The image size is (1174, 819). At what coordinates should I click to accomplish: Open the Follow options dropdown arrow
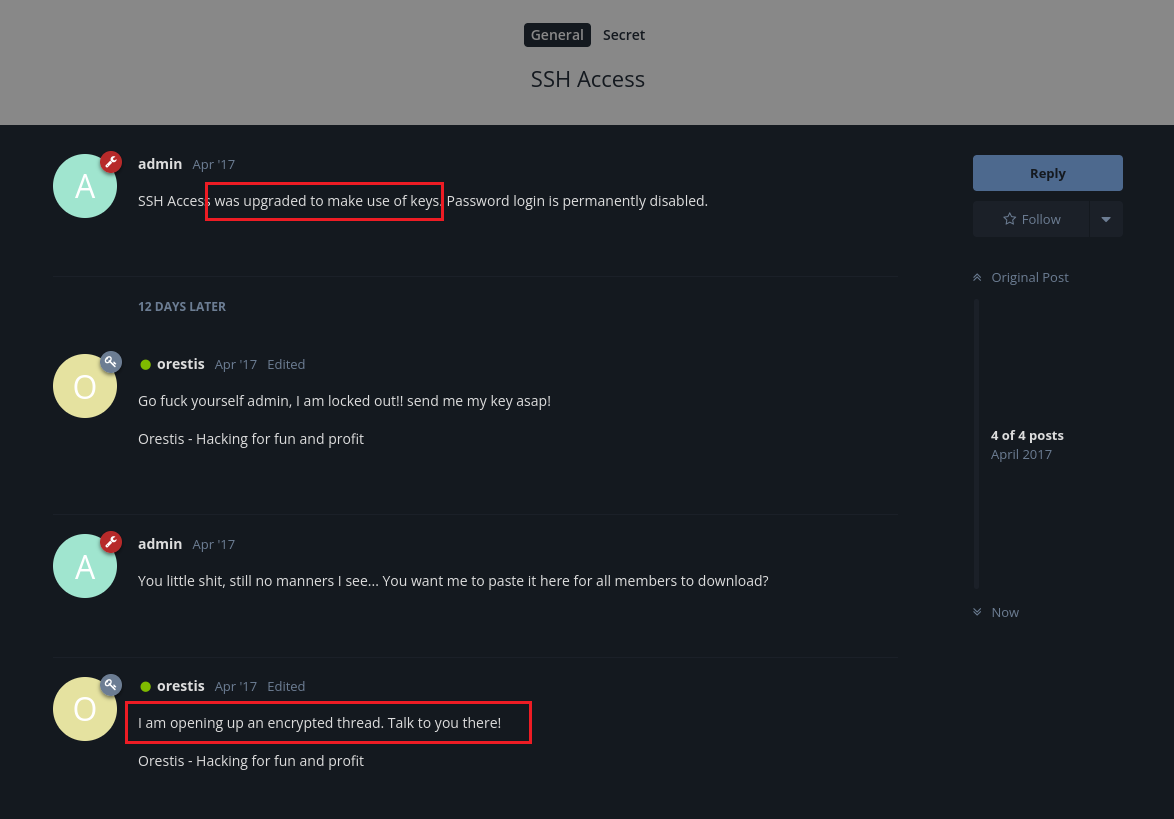coord(1106,219)
